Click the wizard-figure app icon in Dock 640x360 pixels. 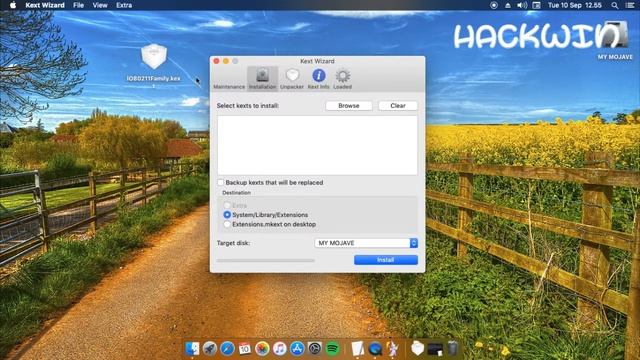[393, 349]
